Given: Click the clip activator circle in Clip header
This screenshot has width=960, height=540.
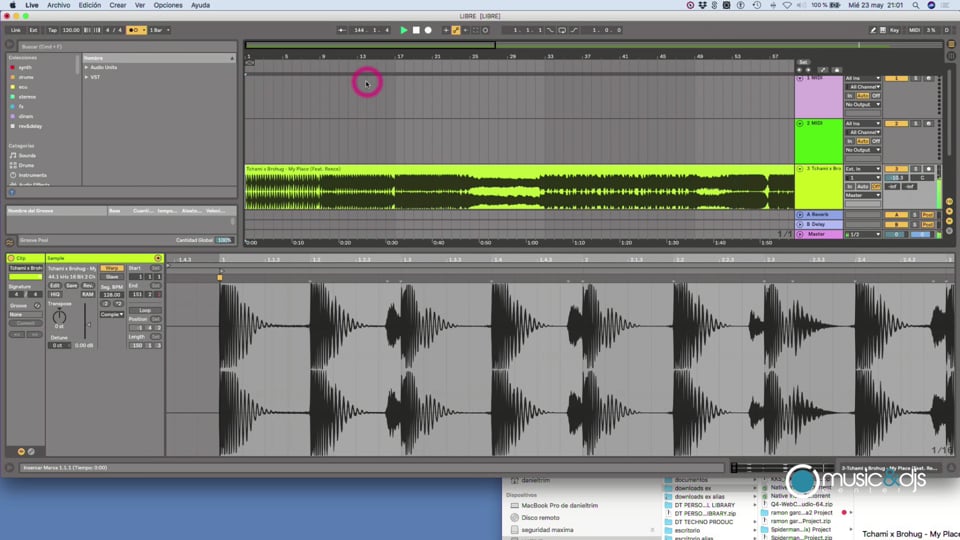Looking at the screenshot, I should pyautogui.click(x=11, y=258).
